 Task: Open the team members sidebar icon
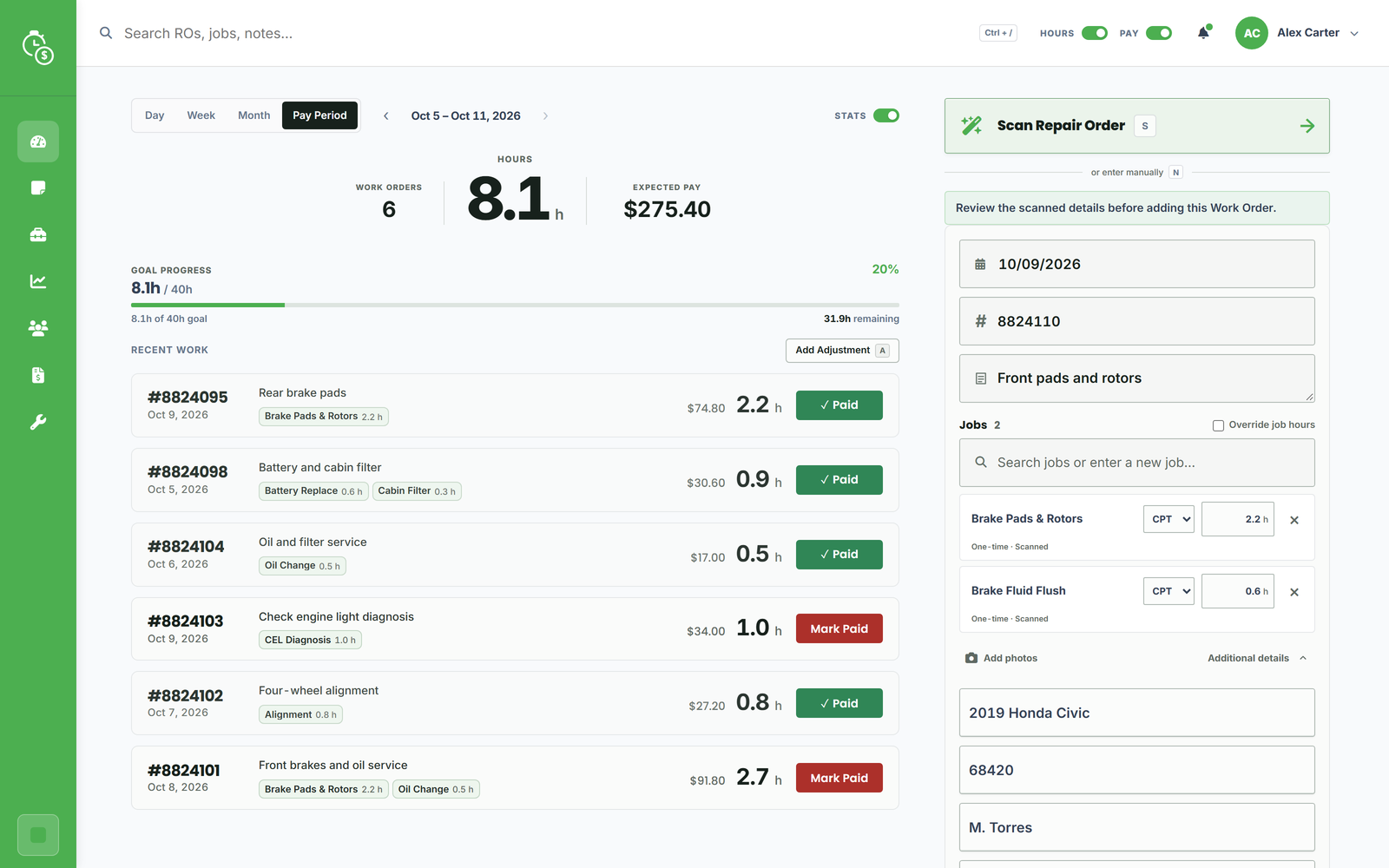pyautogui.click(x=38, y=328)
